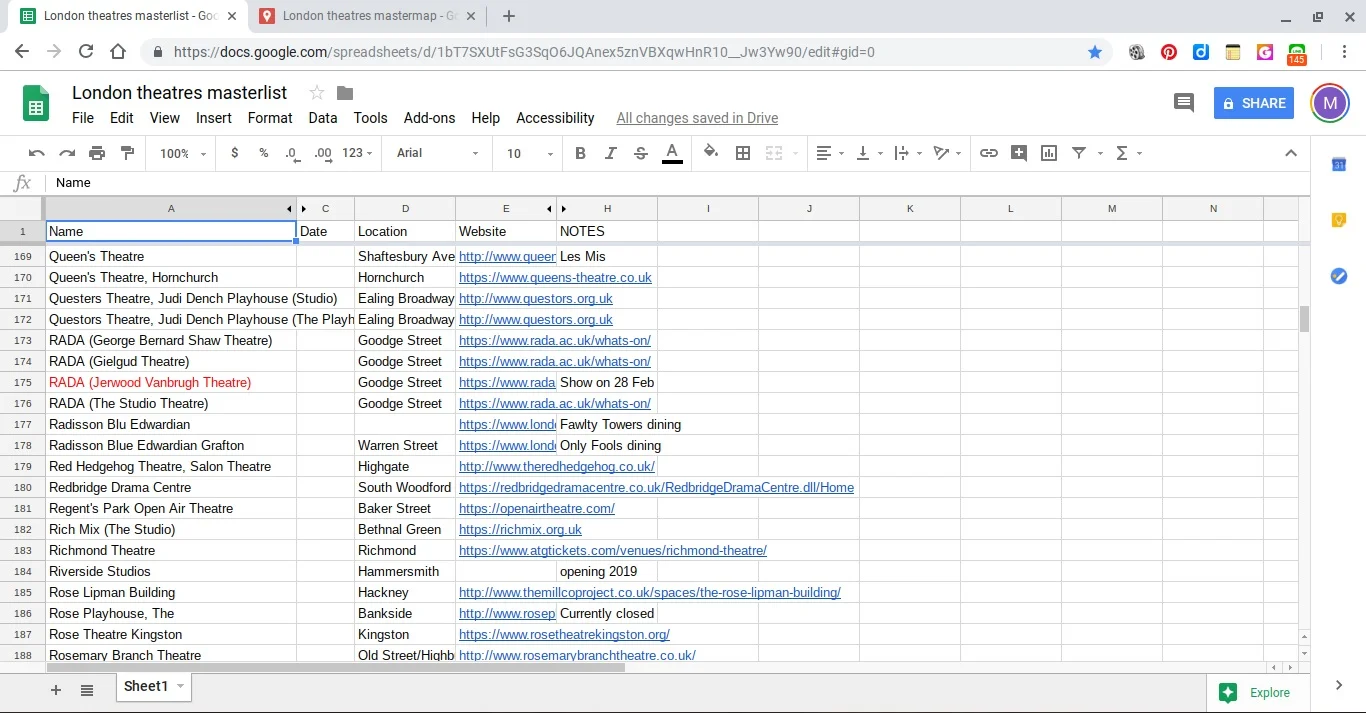
Task: Click the Redo icon in toolbar
Action: [67, 153]
